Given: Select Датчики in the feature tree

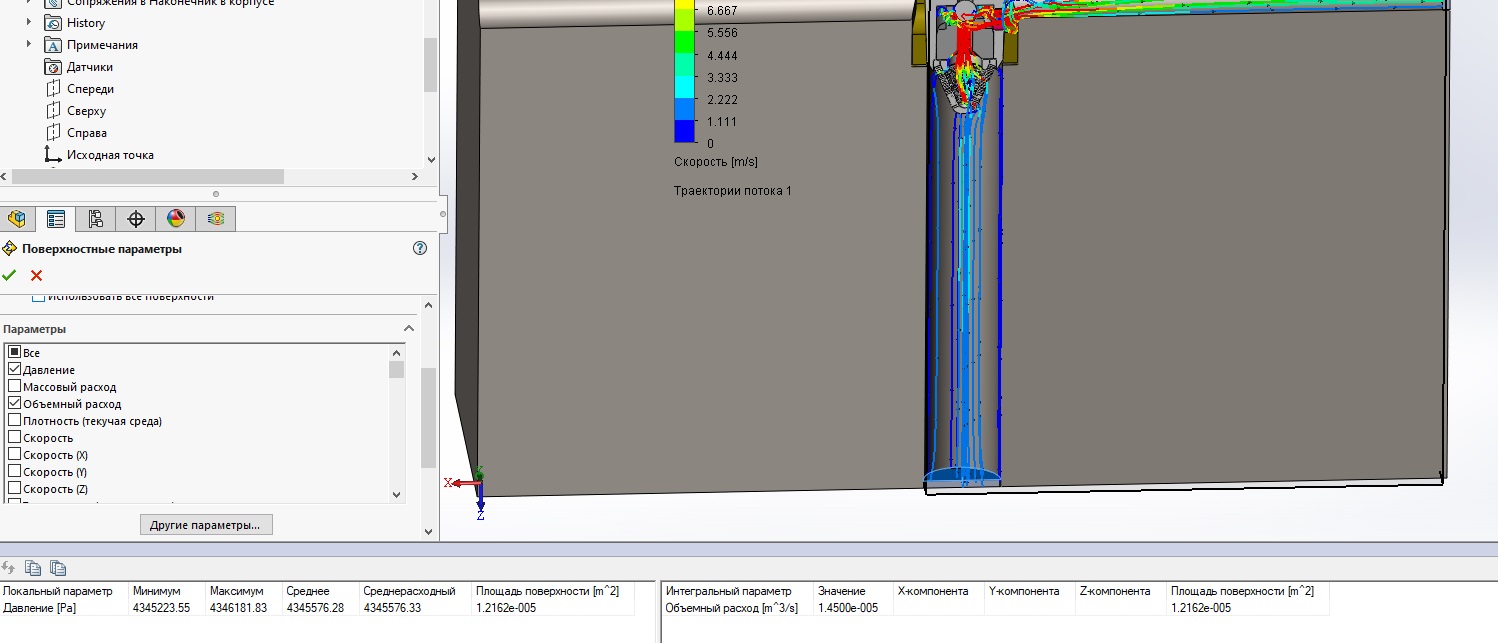Looking at the screenshot, I should pyautogui.click(x=90, y=67).
